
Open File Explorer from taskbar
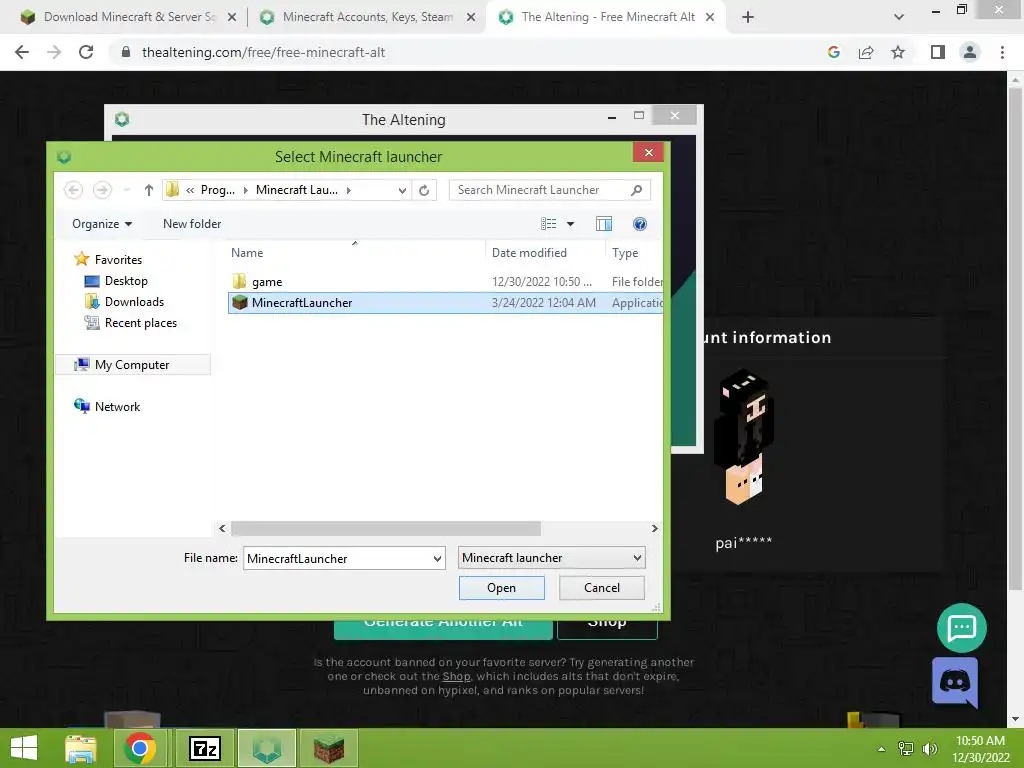pyautogui.click(x=81, y=748)
